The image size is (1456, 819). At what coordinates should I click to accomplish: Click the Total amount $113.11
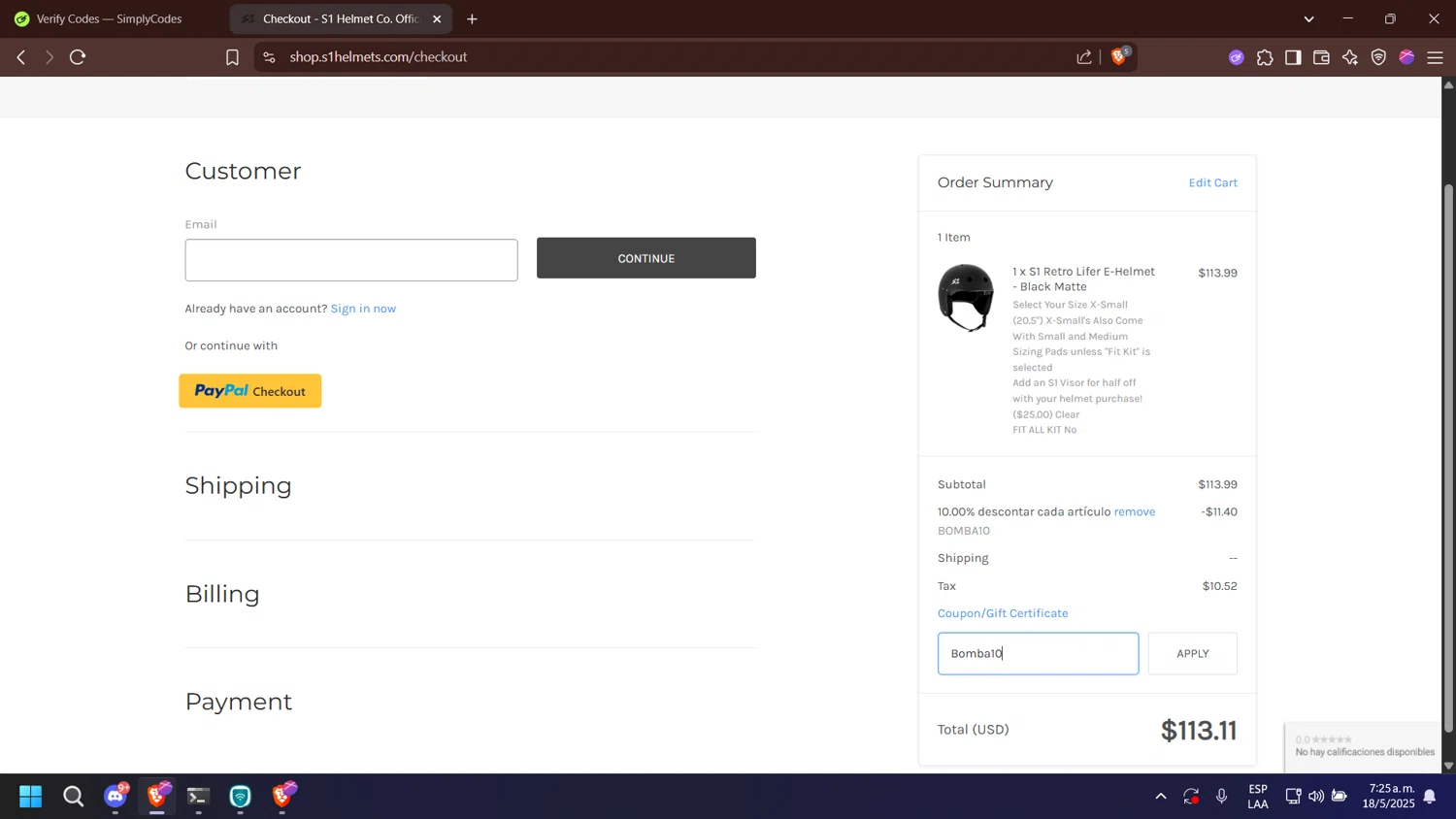1199,730
